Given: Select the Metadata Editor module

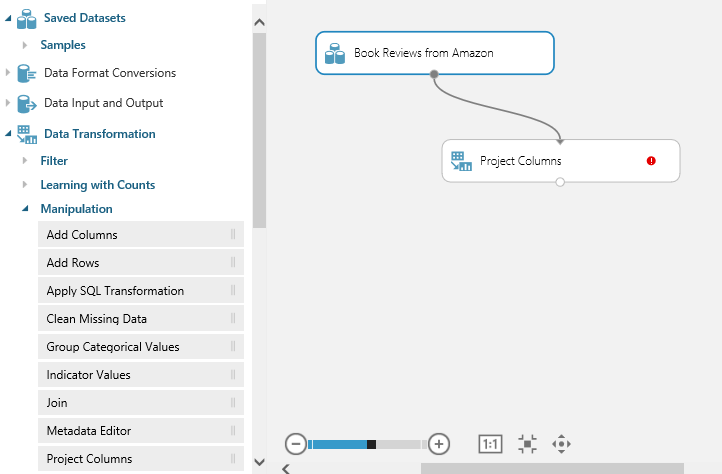Looking at the screenshot, I should click(141, 431).
